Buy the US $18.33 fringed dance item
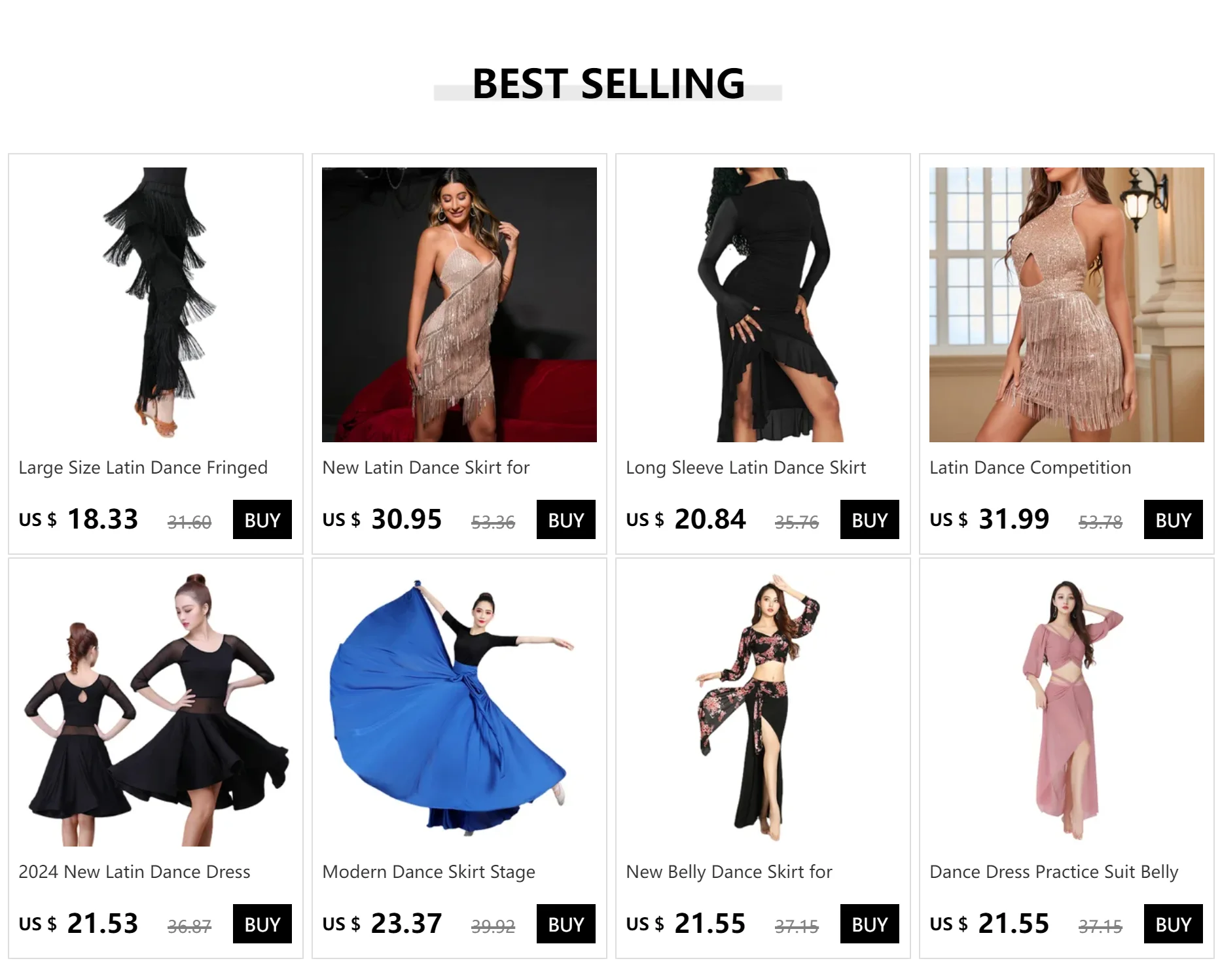The width and height of the screenshot is (1220, 980). [262, 519]
